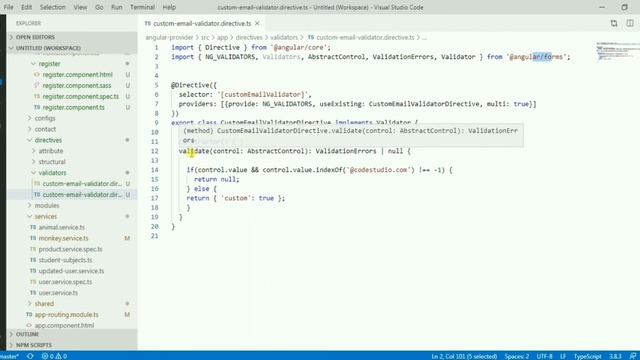
Task: Click the code minimap preview
Action: pyautogui.click(x=616, y=51)
